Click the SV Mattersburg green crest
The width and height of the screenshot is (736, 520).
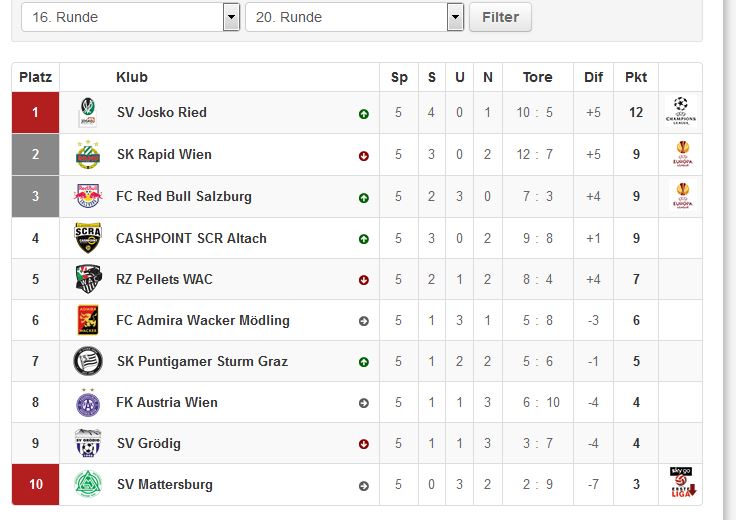(88, 484)
